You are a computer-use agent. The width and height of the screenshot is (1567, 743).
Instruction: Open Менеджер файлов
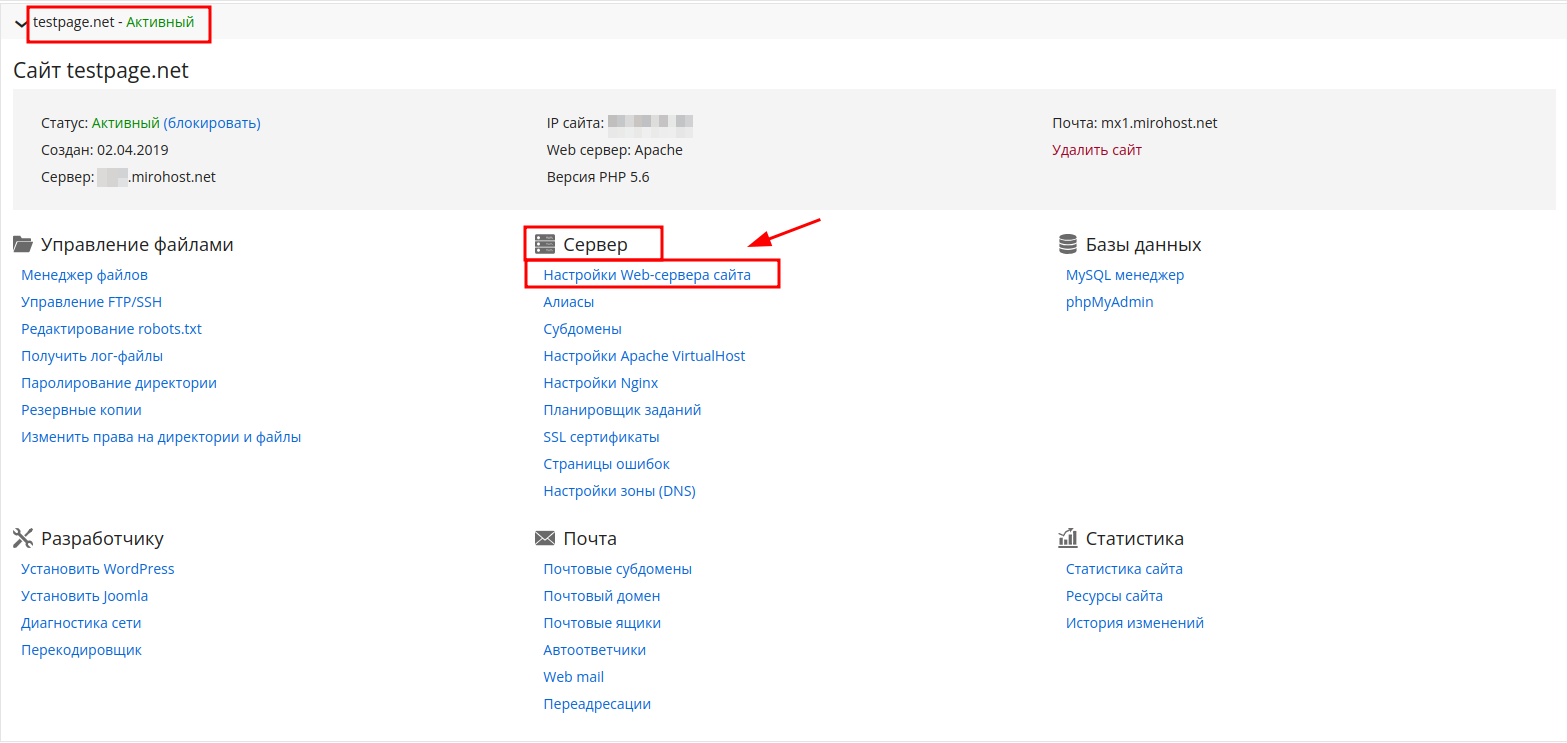(85, 275)
